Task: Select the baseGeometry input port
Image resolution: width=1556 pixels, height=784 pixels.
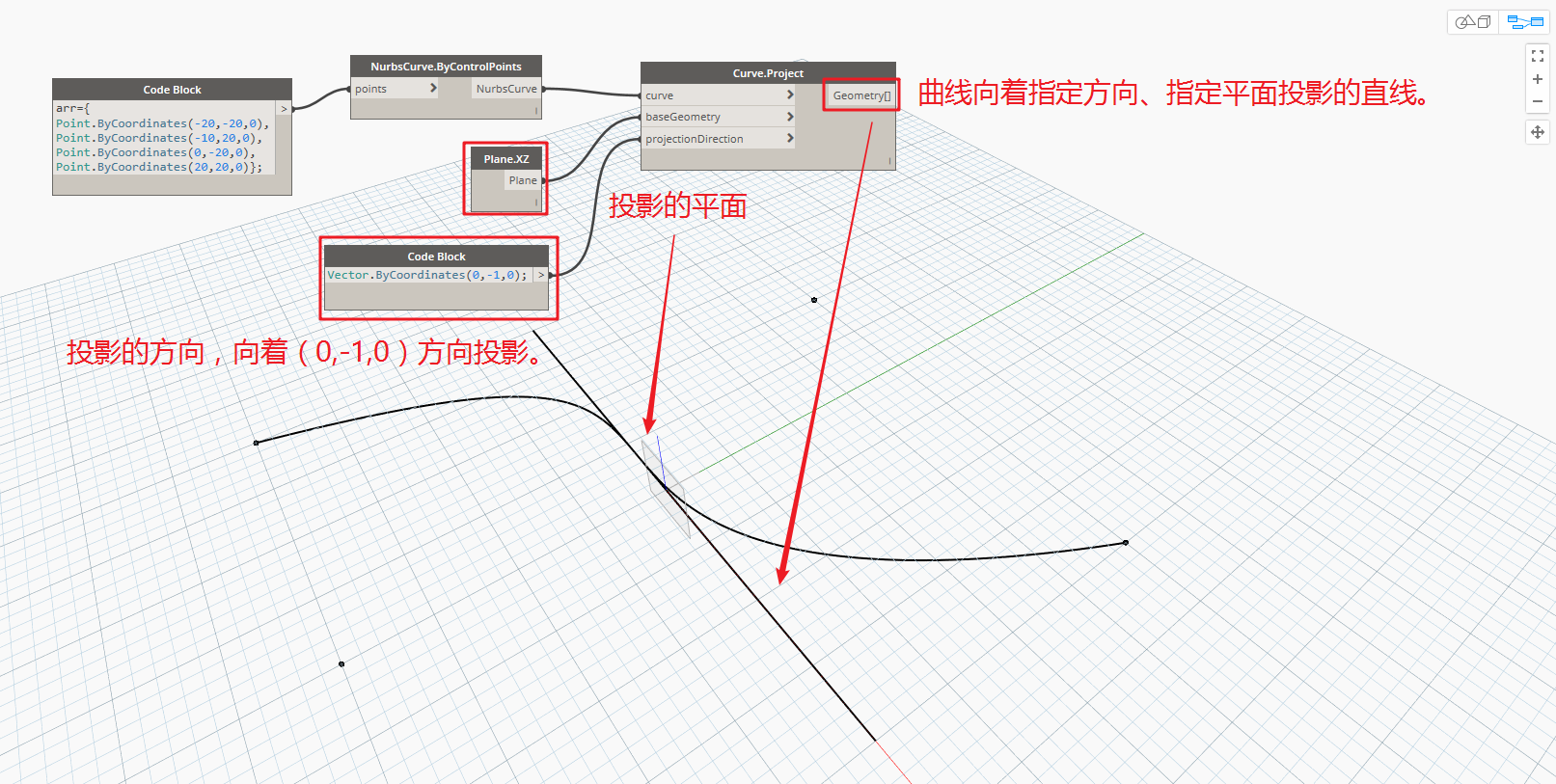Action: pyautogui.click(x=719, y=117)
